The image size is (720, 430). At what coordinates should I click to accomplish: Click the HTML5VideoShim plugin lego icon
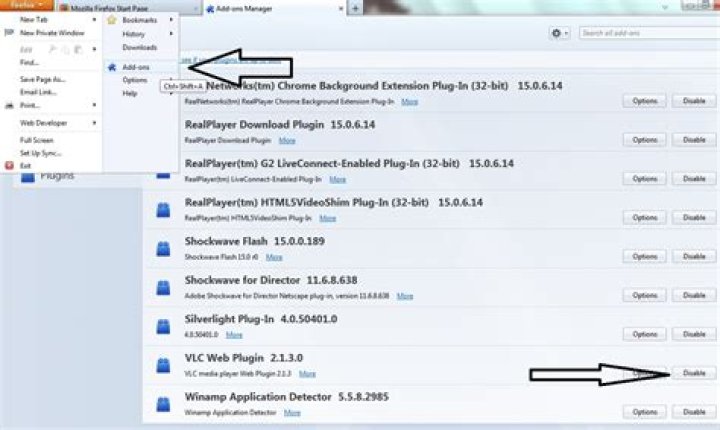pyautogui.click(x=163, y=210)
